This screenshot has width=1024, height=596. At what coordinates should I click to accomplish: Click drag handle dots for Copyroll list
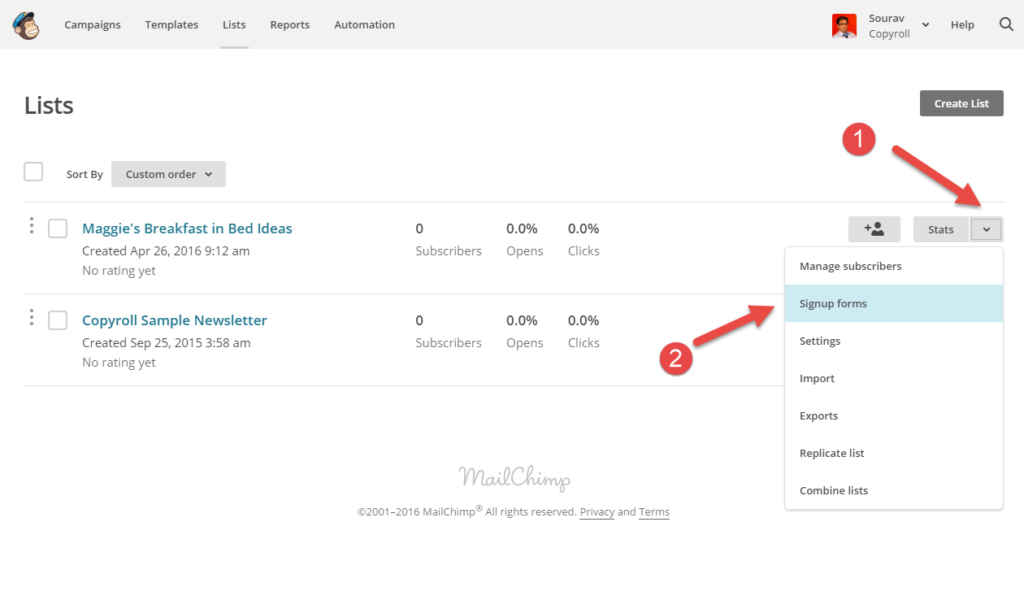(31, 317)
